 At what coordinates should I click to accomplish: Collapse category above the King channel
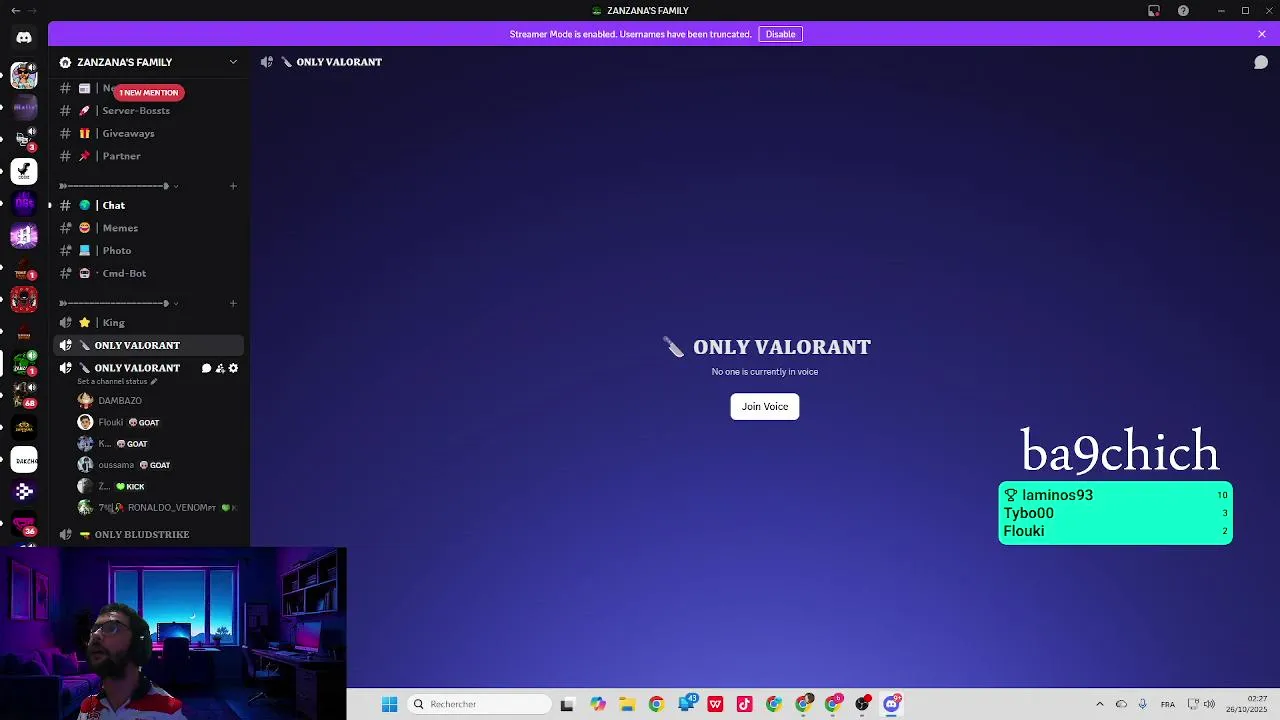tap(118, 303)
